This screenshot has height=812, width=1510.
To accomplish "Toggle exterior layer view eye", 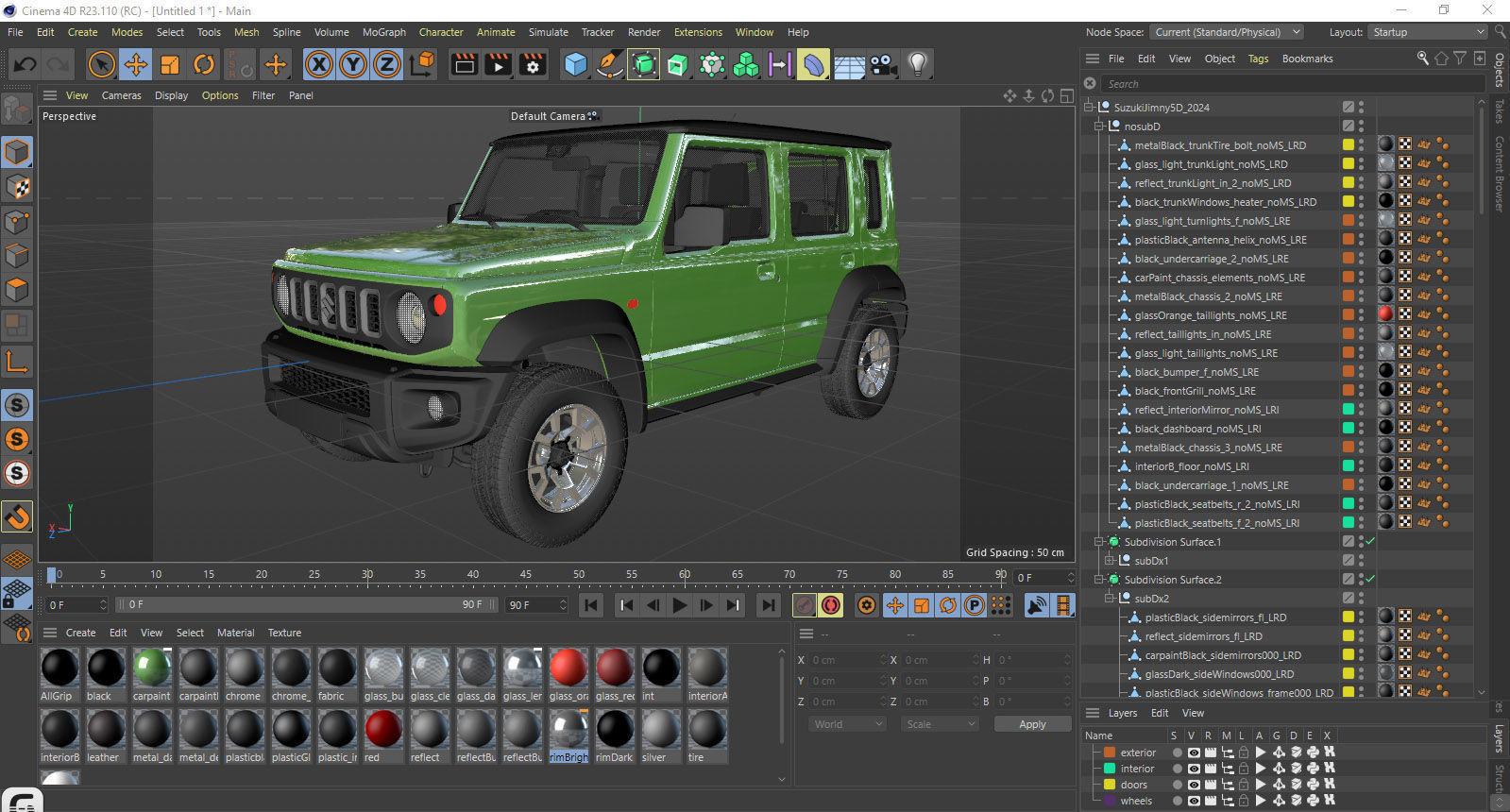I will [1194, 753].
